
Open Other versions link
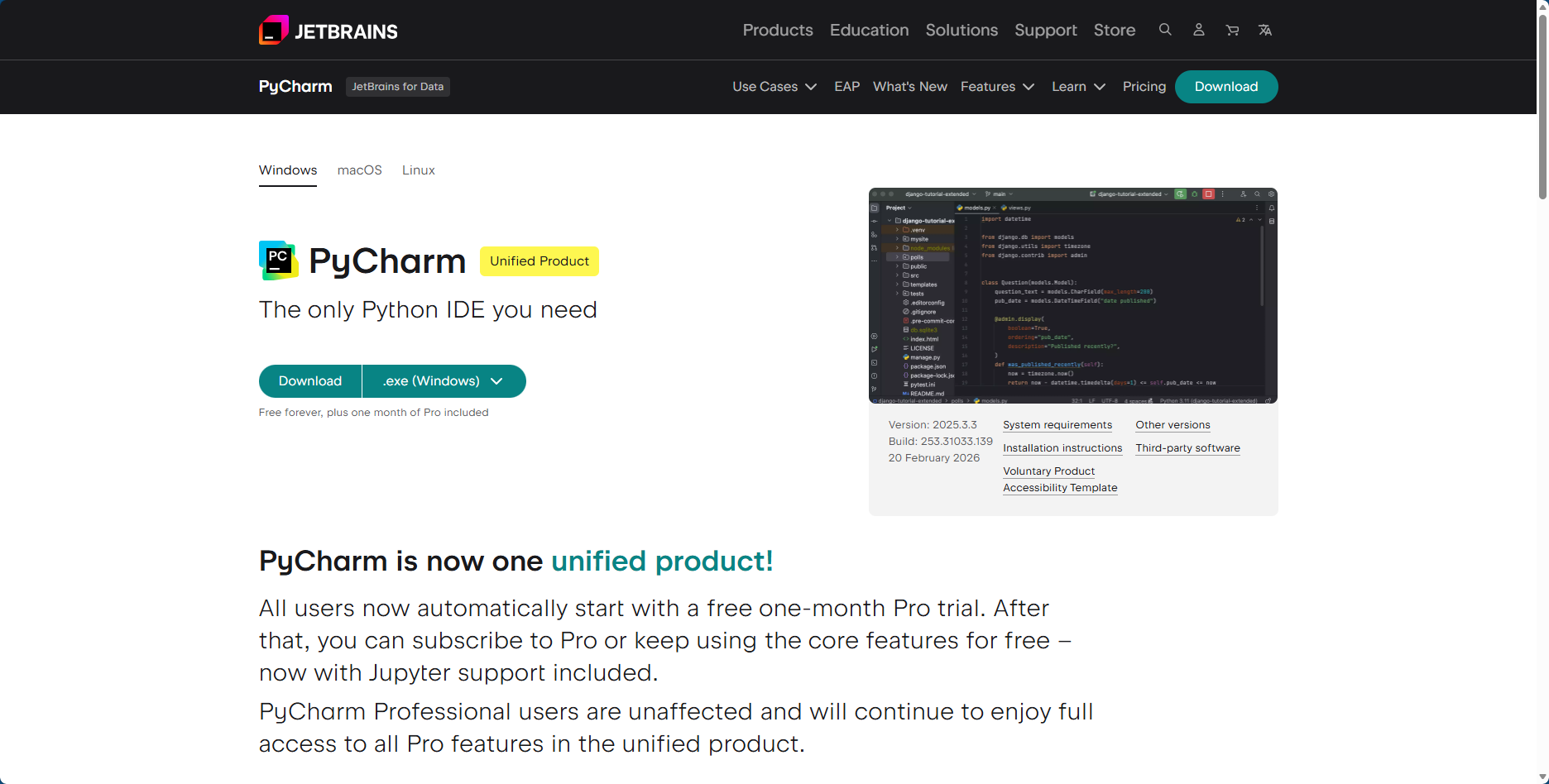[1173, 425]
